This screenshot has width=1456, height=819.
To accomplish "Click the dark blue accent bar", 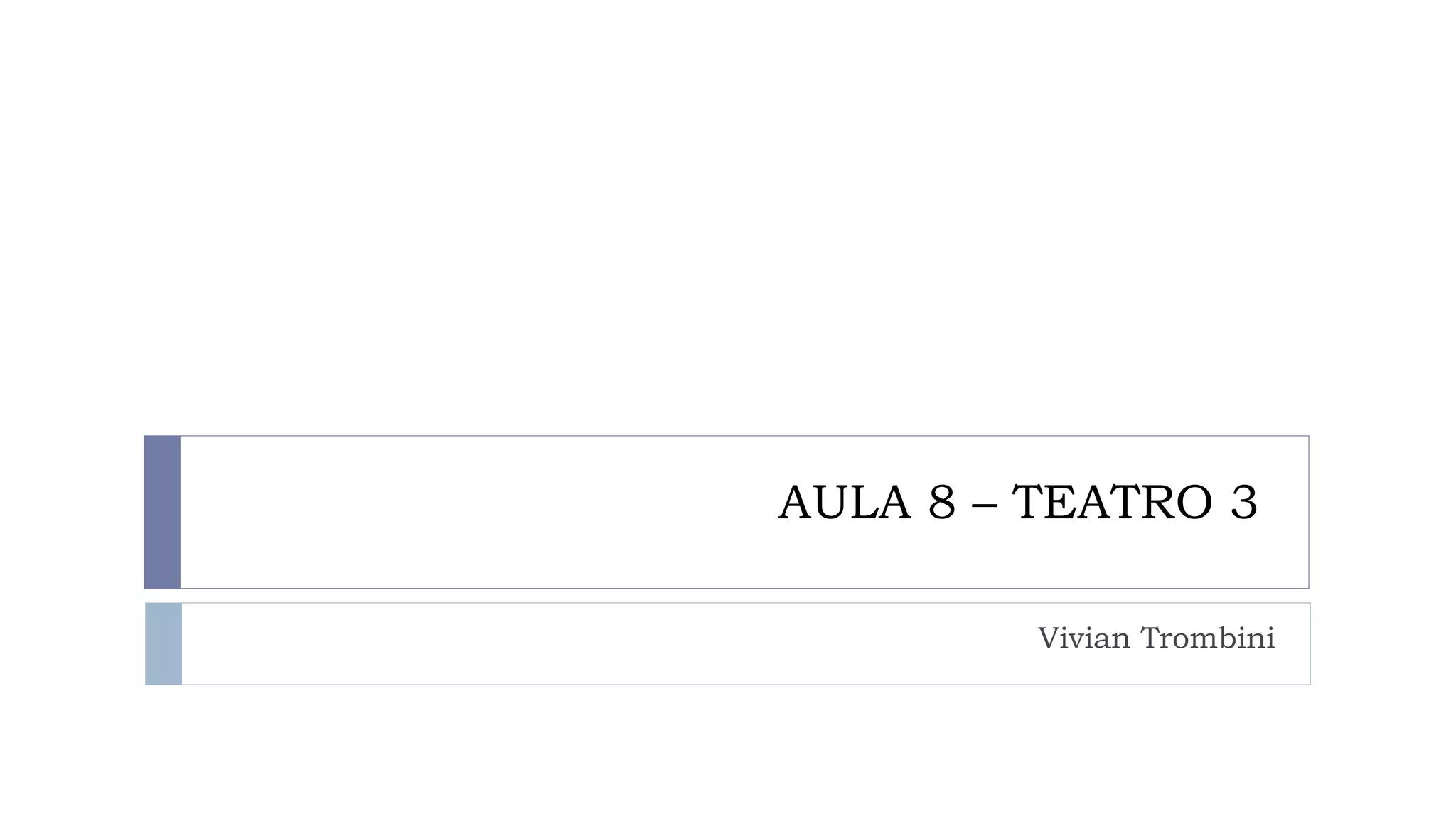I will coord(162,512).
